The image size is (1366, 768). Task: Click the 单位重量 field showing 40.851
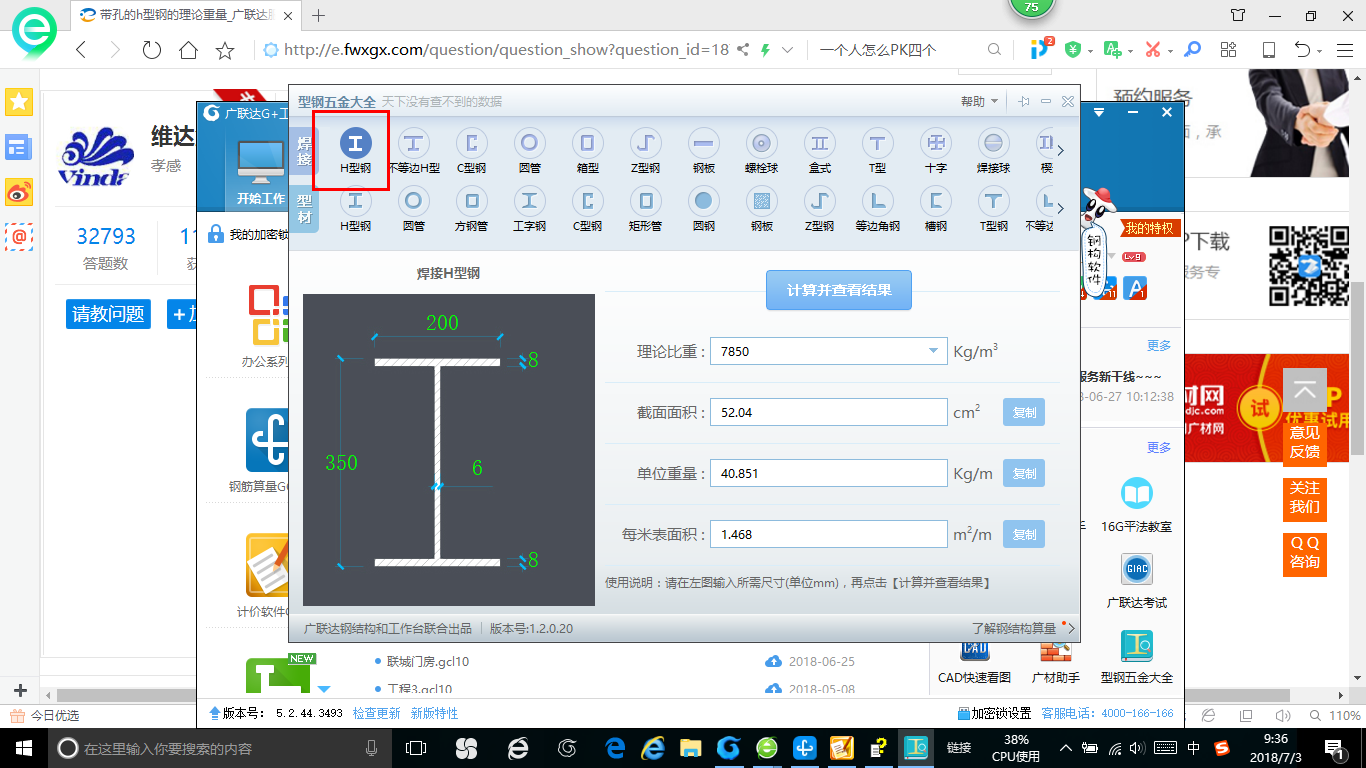tap(829, 473)
